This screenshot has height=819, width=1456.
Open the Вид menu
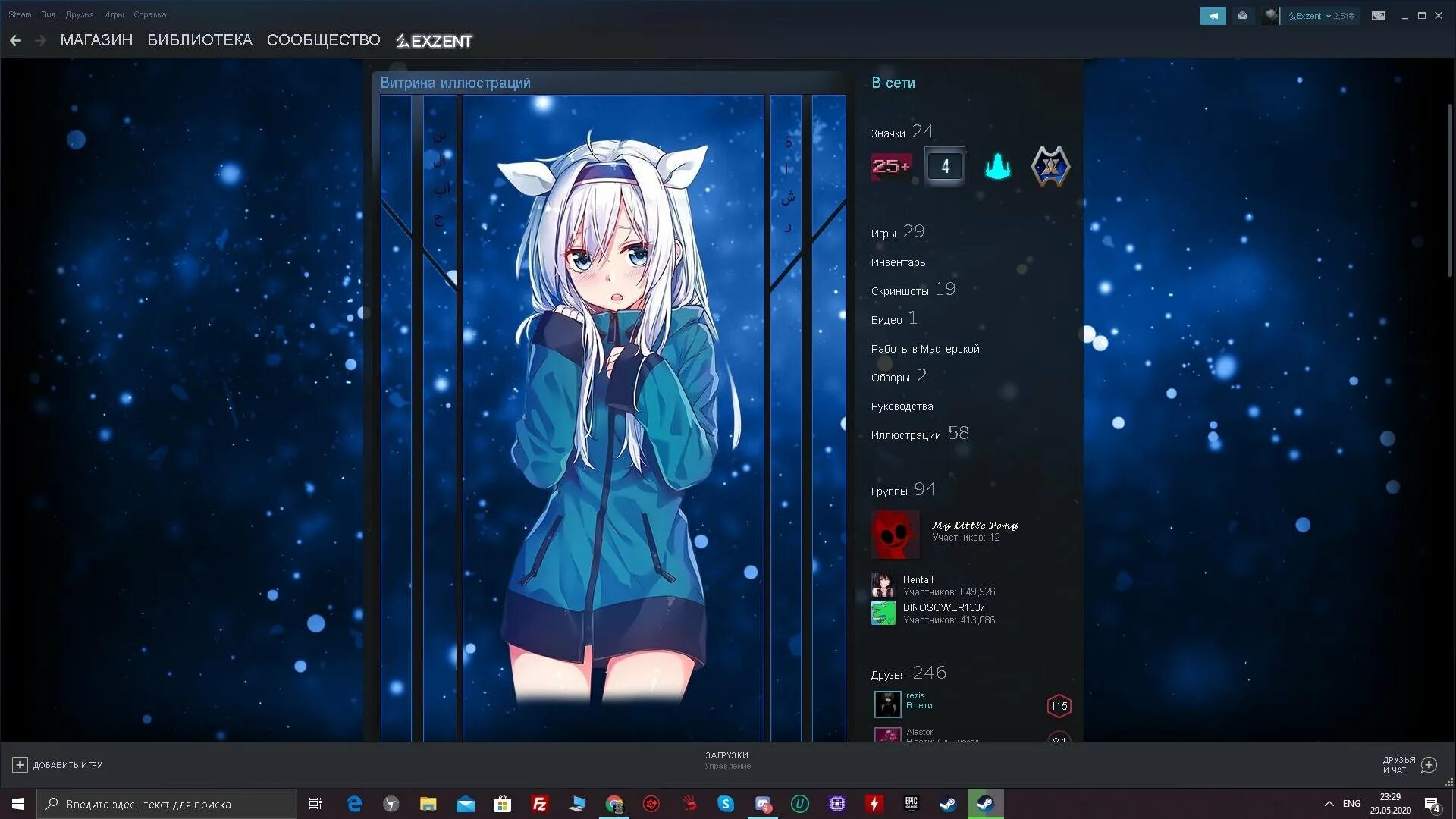click(48, 14)
